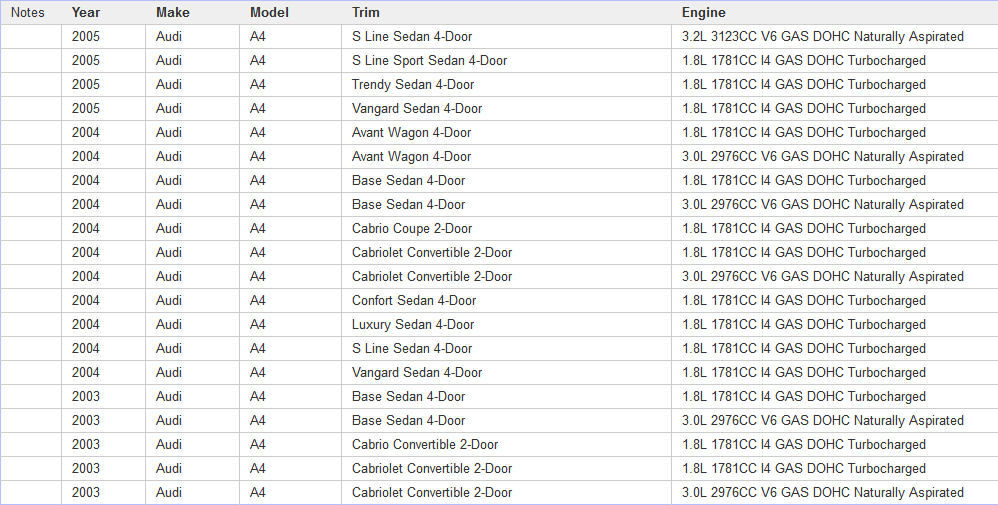Click the Engine column header

coord(704,13)
